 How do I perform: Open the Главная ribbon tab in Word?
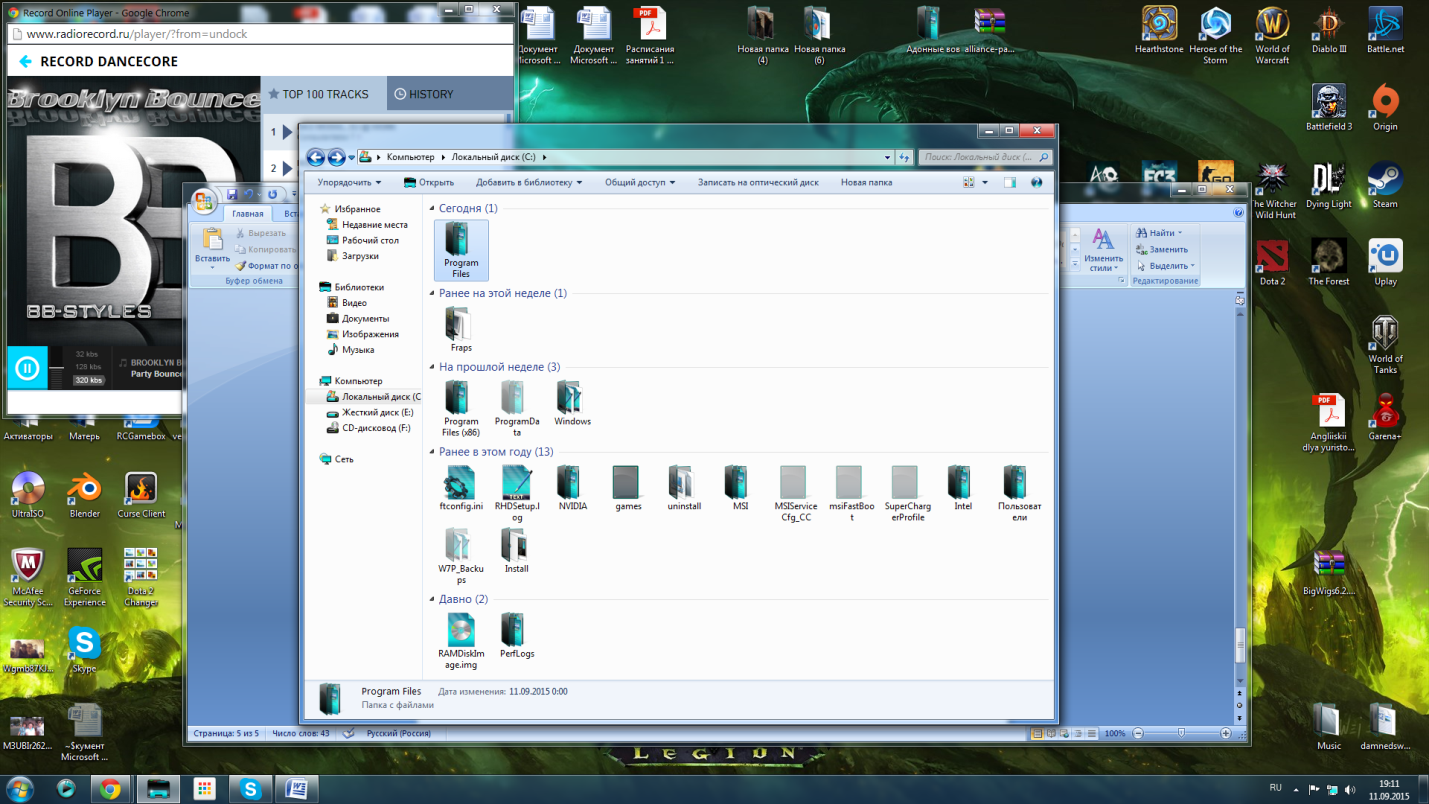pyautogui.click(x=248, y=214)
